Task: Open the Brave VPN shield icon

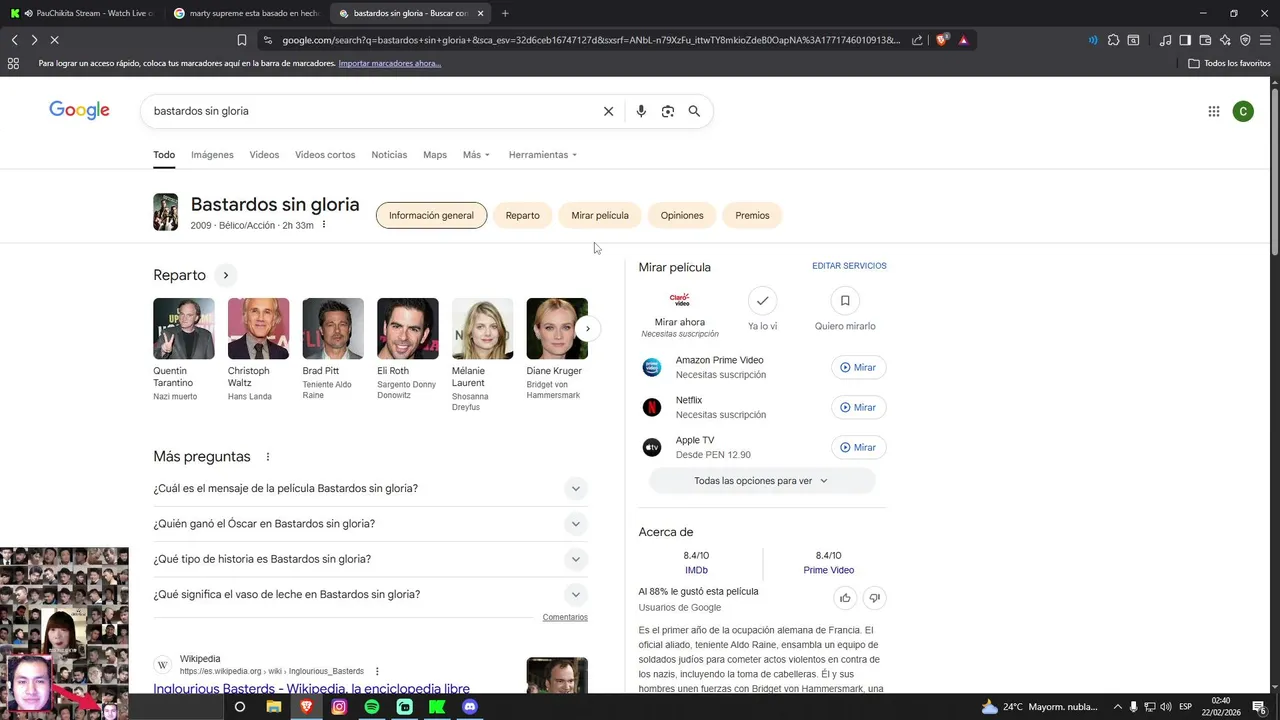Action: coord(1245,40)
